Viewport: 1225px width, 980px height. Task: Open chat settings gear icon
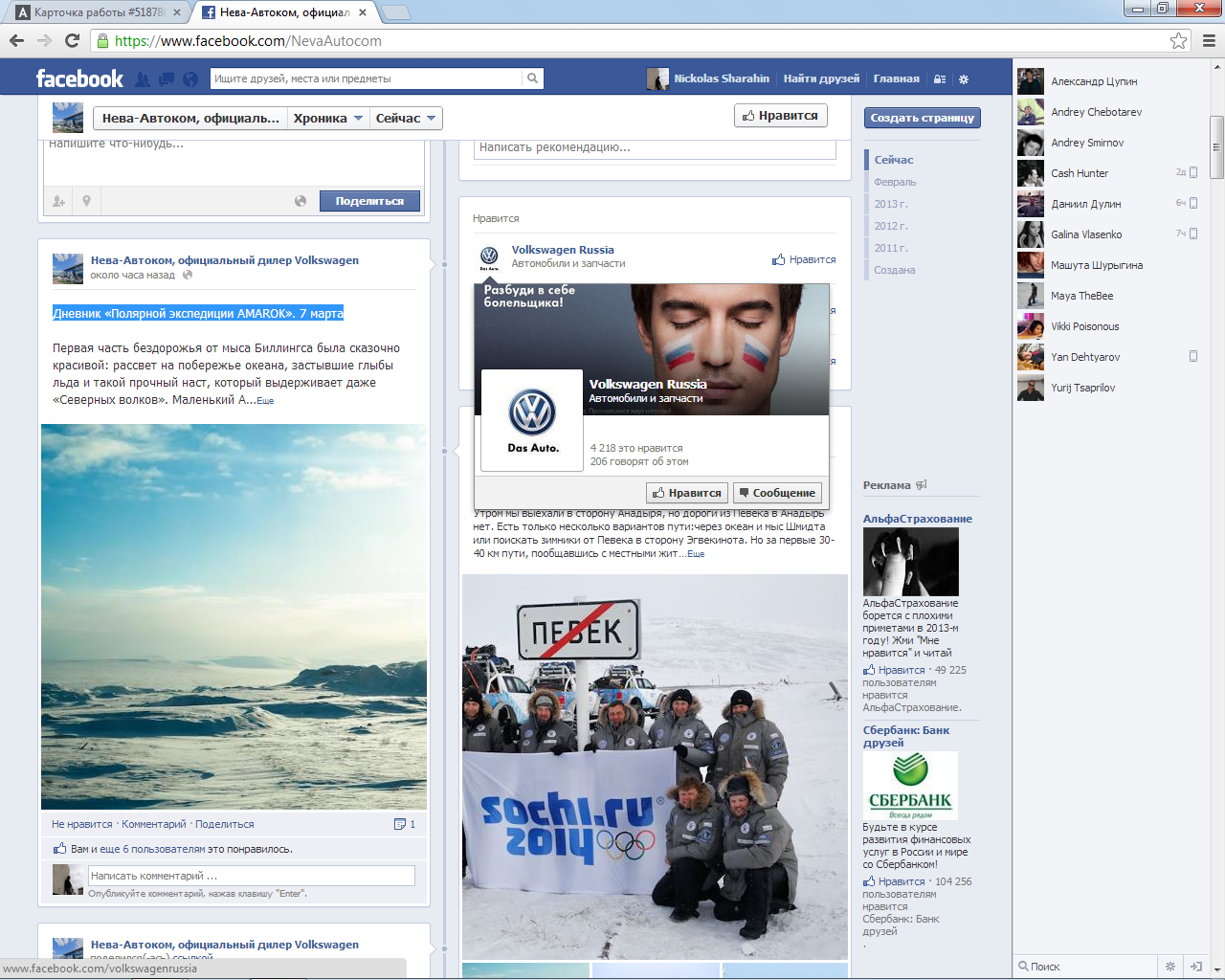[x=1169, y=967]
